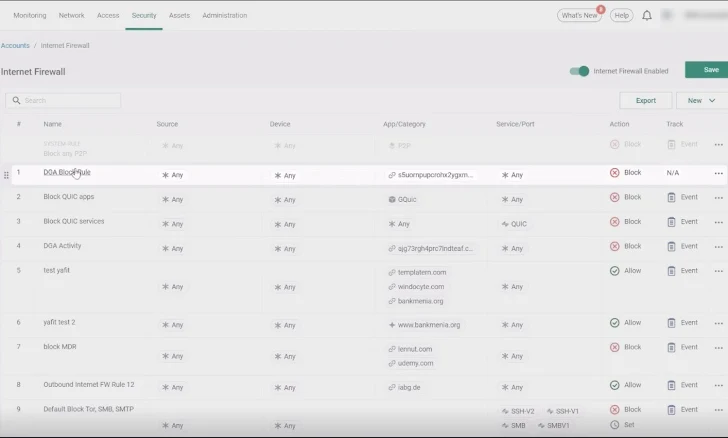Click Allow action icon for test yafit rule

[x=615, y=271]
